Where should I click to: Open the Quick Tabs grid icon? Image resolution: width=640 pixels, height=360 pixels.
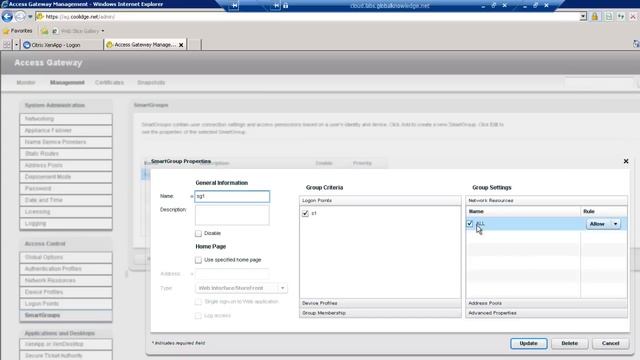click(x=7, y=44)
